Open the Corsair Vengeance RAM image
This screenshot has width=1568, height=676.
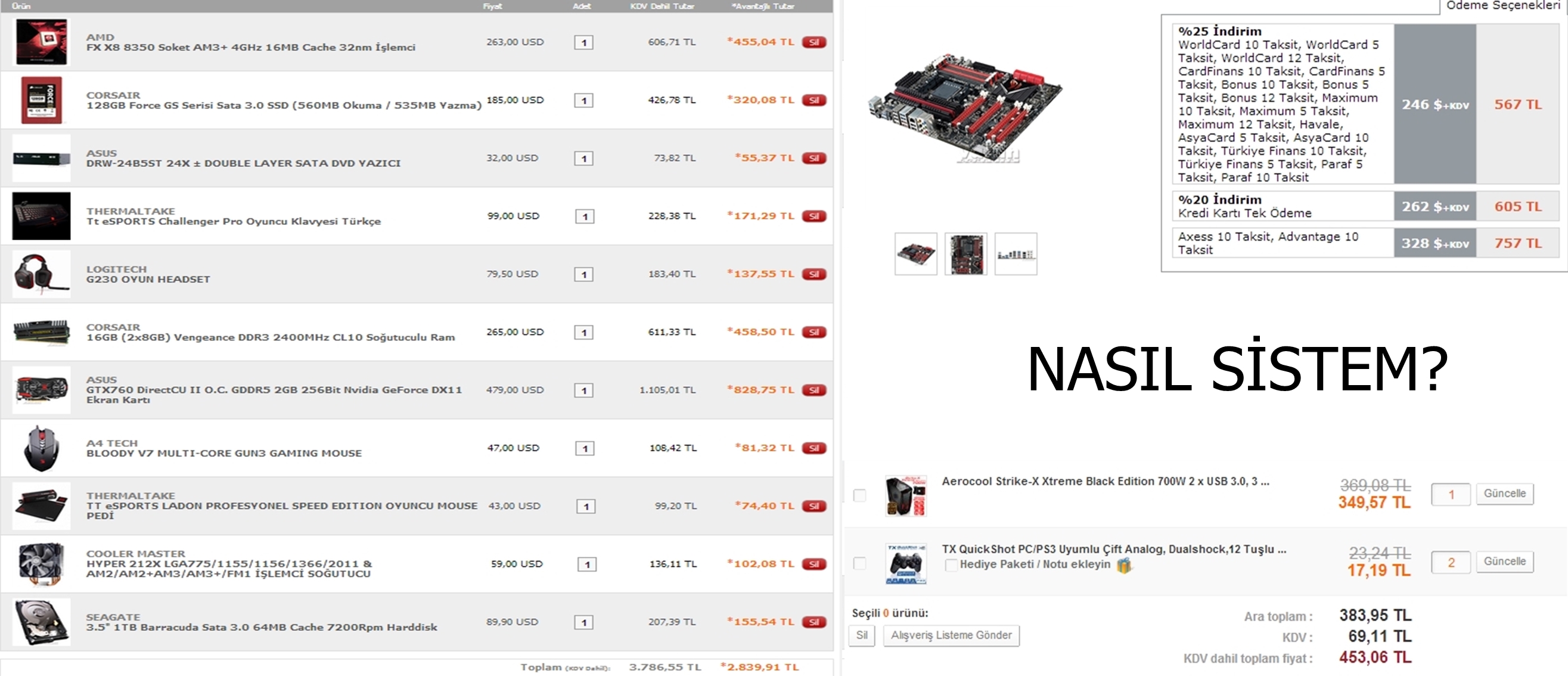(41, 332)
